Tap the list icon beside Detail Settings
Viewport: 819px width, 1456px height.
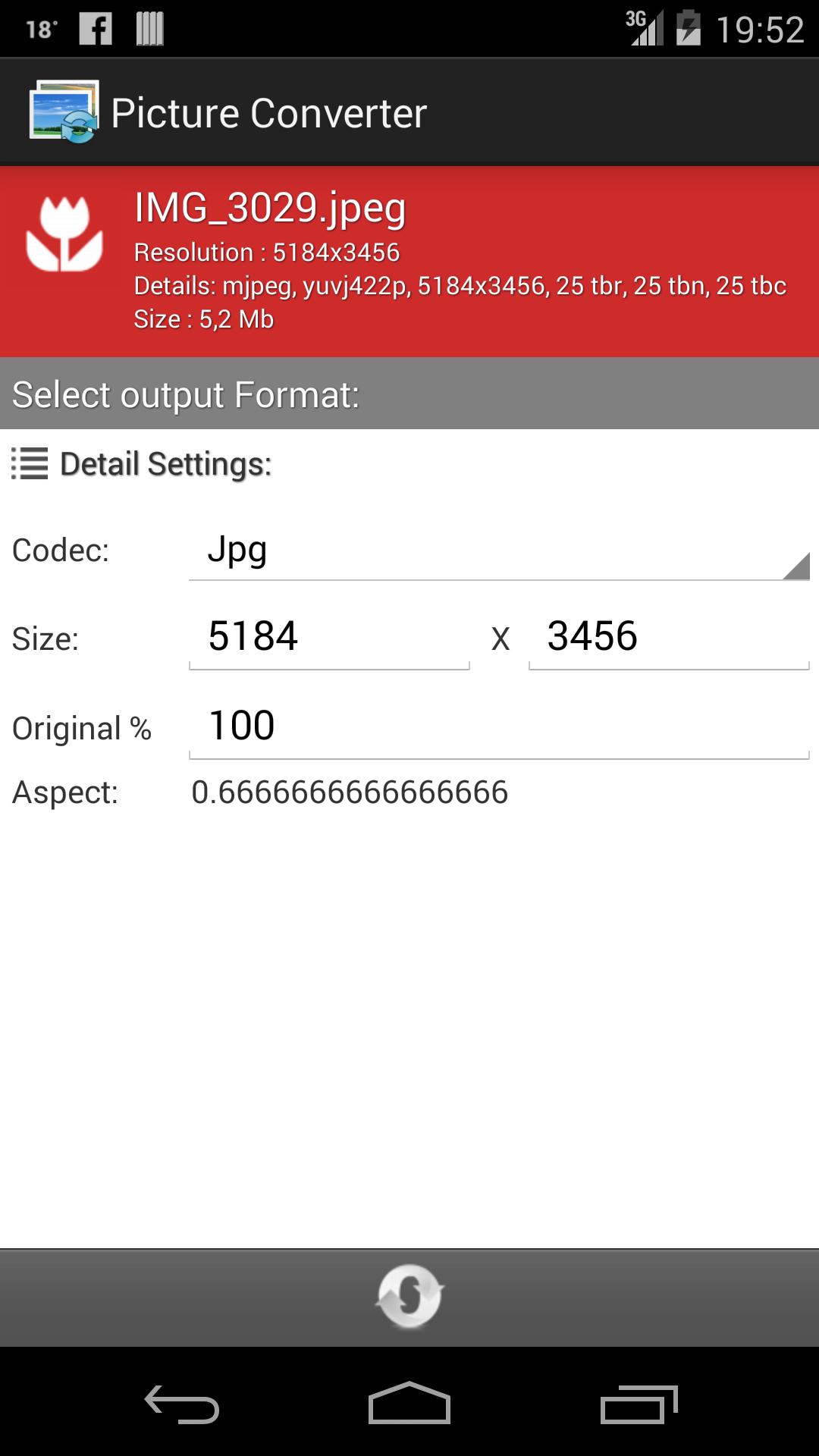[30, 463]
